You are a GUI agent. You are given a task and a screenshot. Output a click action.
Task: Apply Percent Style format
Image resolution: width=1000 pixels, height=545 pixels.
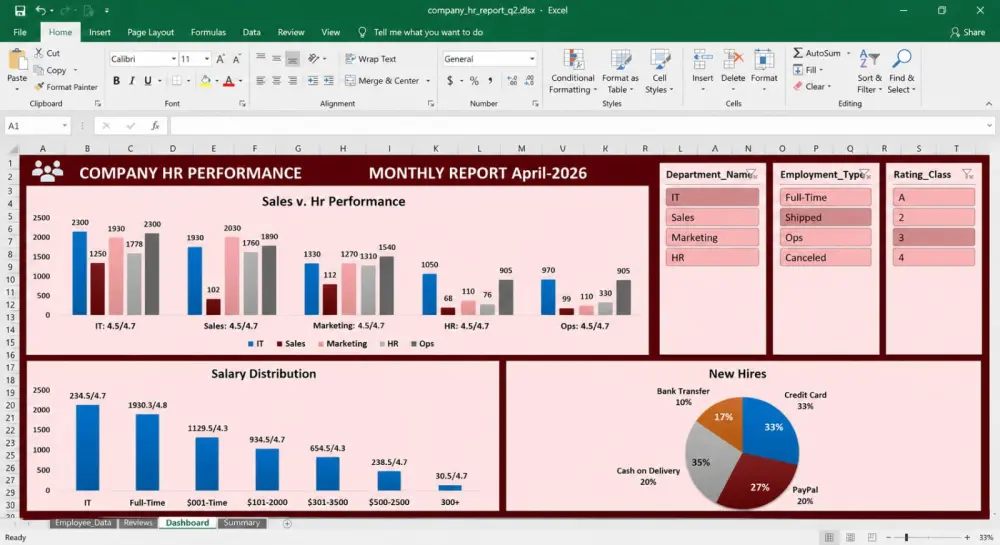coord(474,80)
